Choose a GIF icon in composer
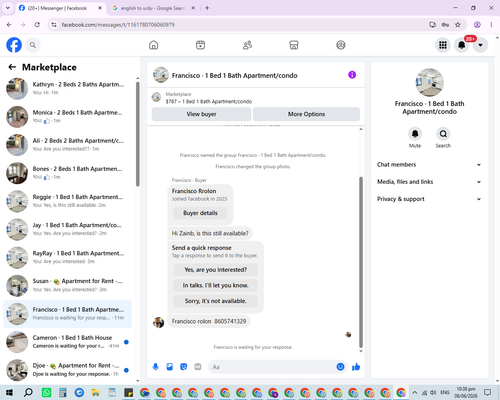Image resolution: width=500 pixels, height=400 pixels. [x=198, y=367]
